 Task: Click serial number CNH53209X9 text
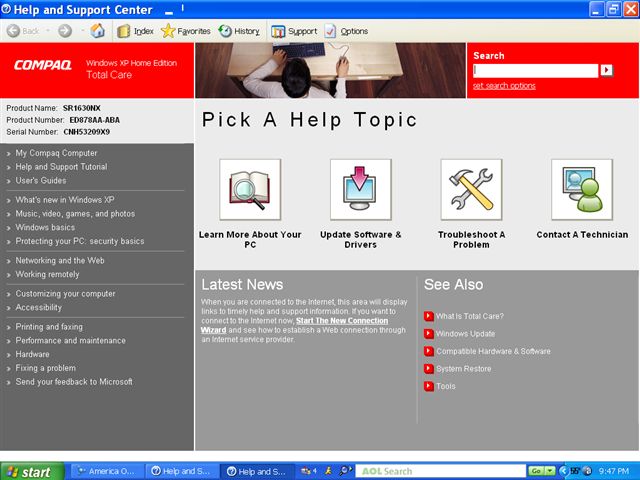tap(87, 132)
